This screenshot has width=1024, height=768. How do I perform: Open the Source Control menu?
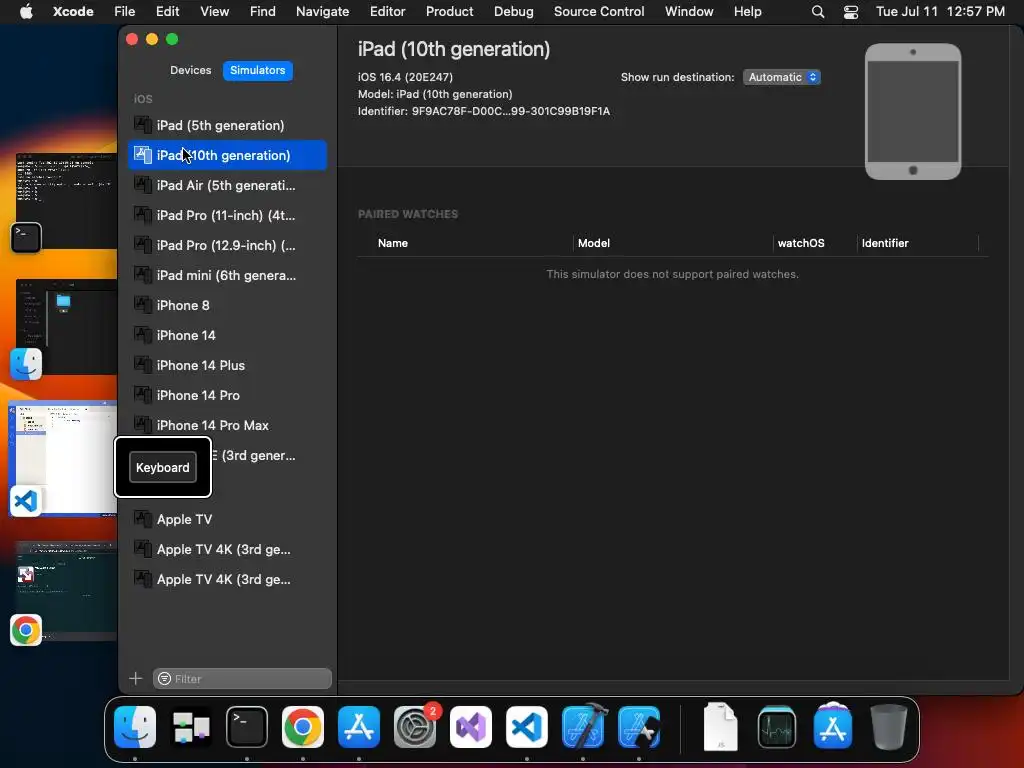click(x=599, y=12)
